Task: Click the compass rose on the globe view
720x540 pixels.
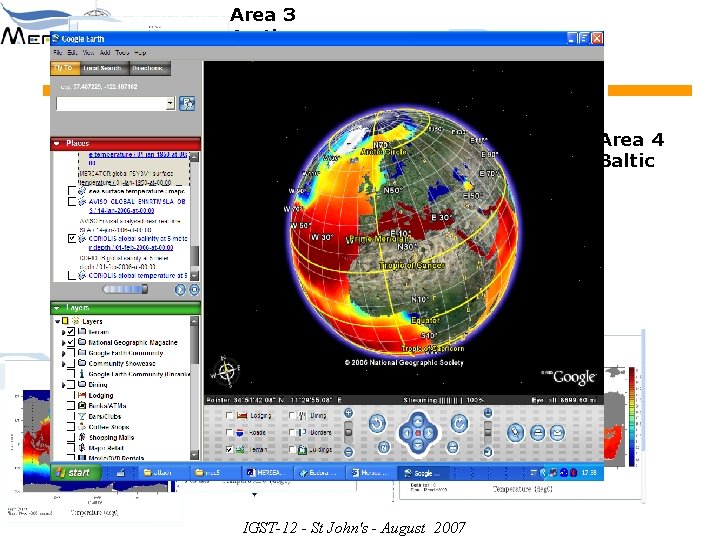Action: click(x=225, y=370)
